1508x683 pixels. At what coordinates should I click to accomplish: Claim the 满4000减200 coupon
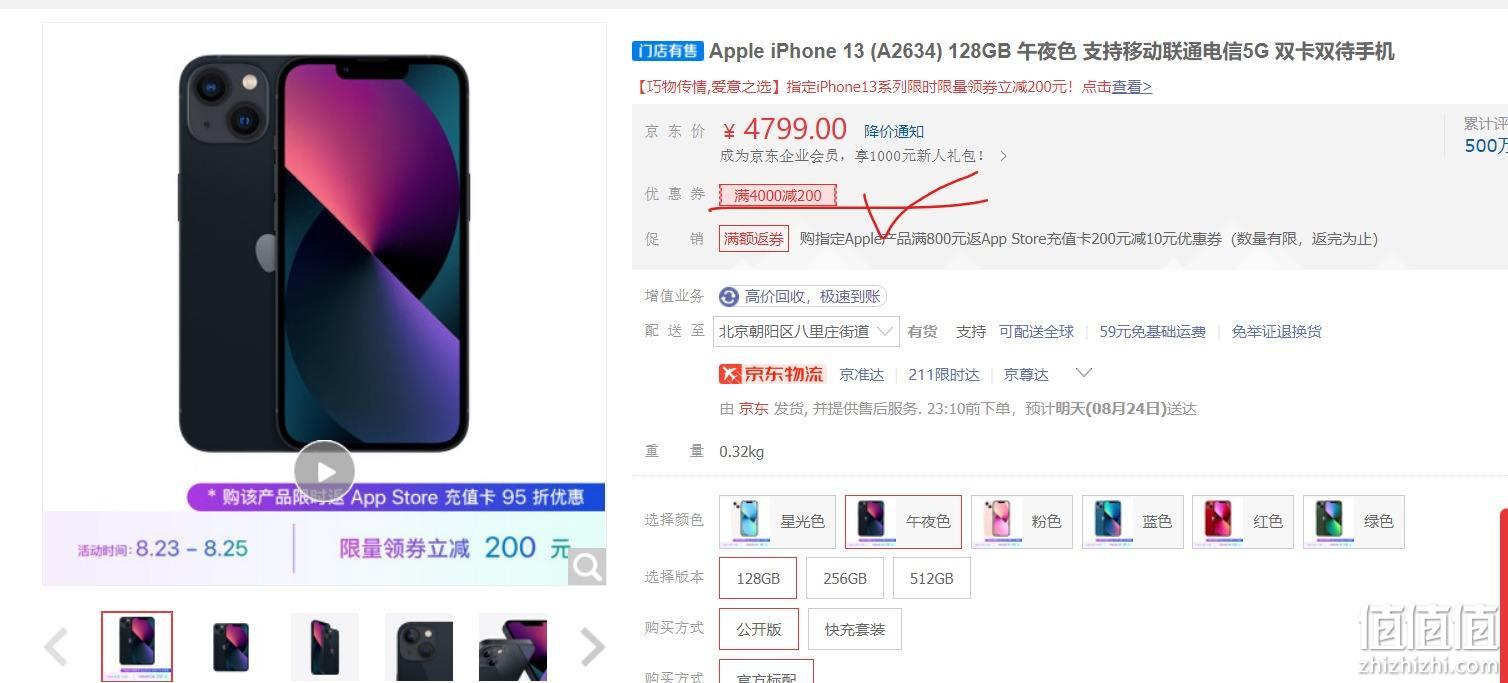(777, 195)
